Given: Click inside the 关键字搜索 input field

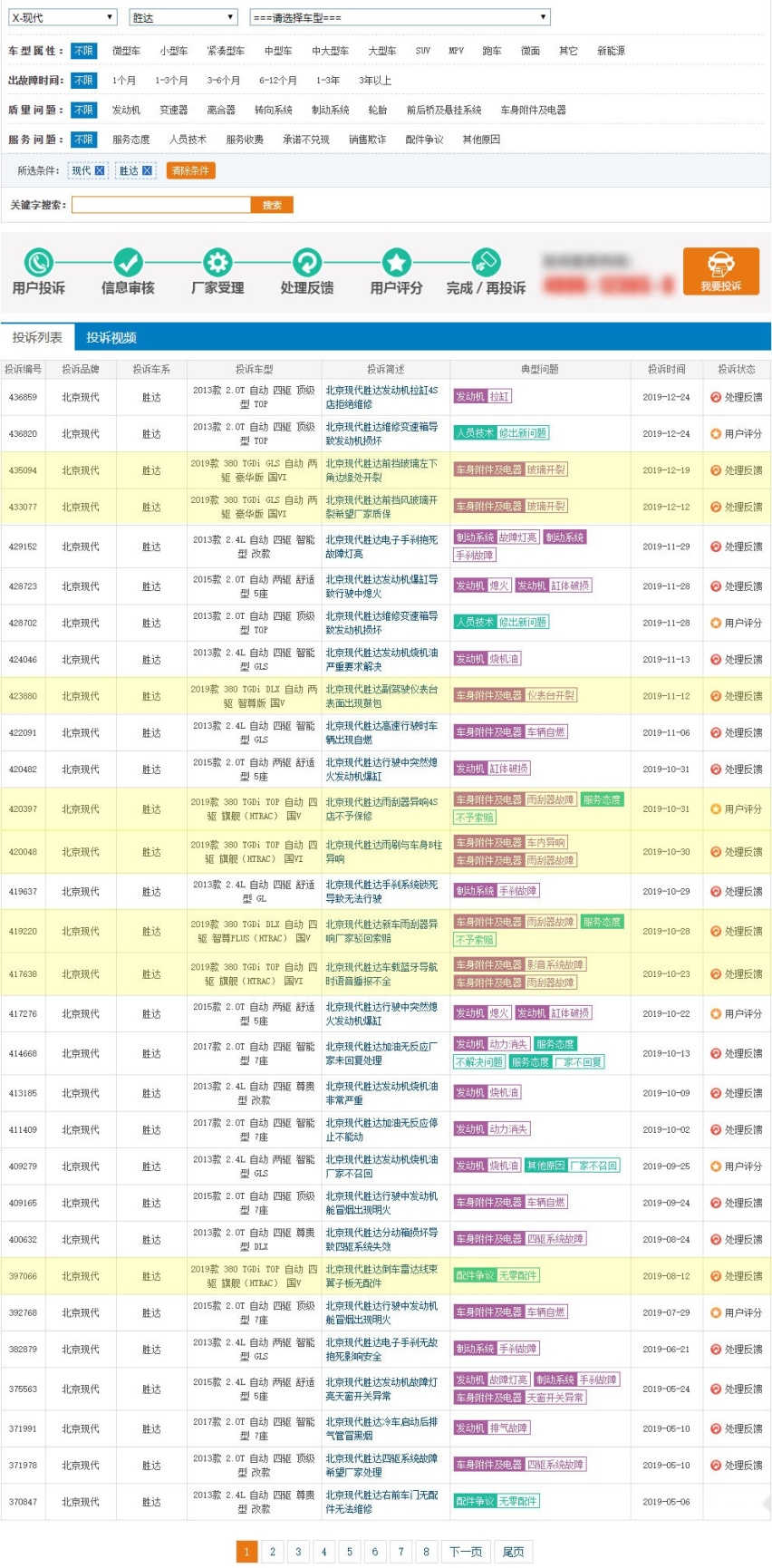Looking at the screenshot, I should tap(160, 205).
